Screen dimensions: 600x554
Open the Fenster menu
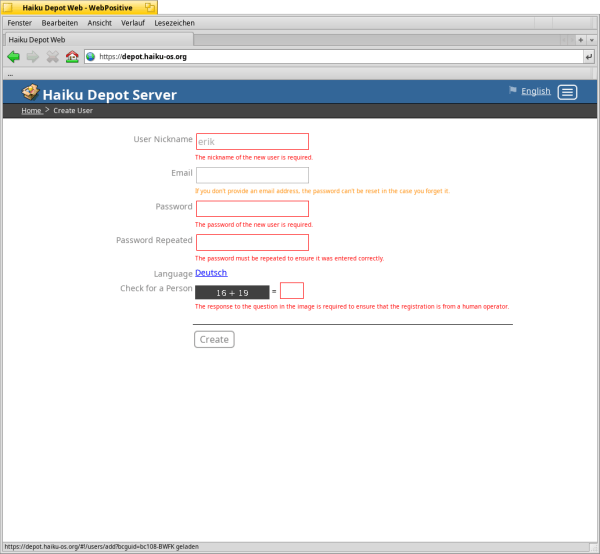pos(20,22)
